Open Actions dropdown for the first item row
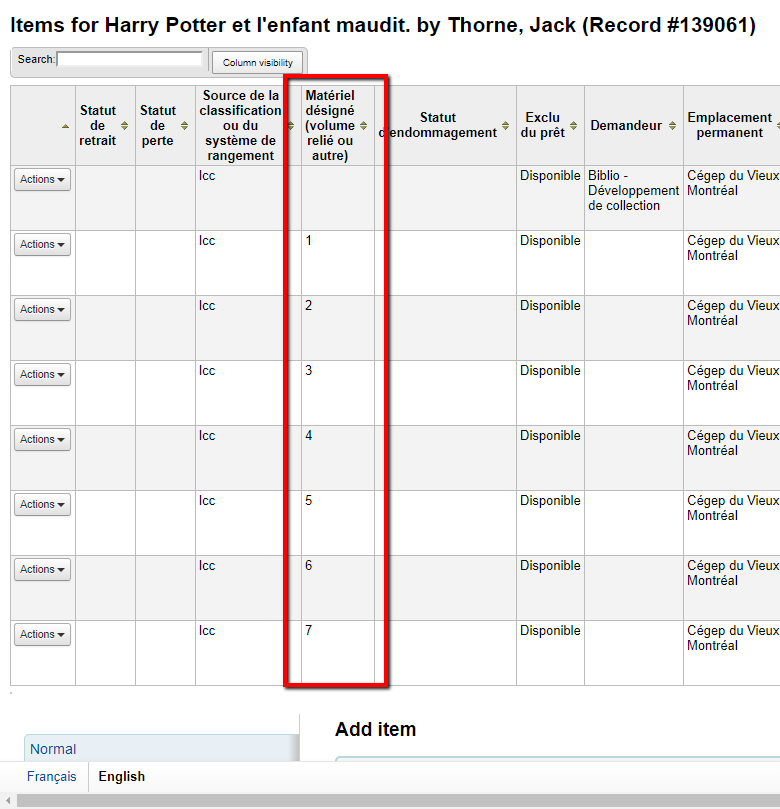The width and height of the screenshot is (780, 809). tap(43, 180)
